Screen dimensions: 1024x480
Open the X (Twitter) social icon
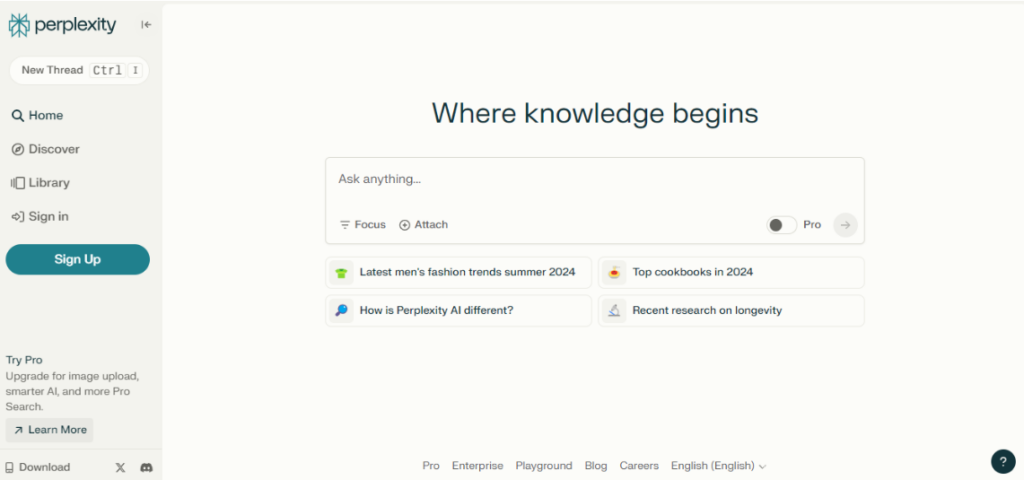pyautogui.click(x=120, y=468)
